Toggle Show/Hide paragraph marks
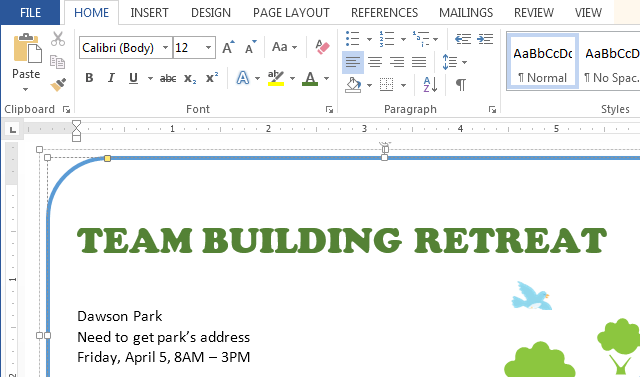640x377 pixels. (461, 84)
